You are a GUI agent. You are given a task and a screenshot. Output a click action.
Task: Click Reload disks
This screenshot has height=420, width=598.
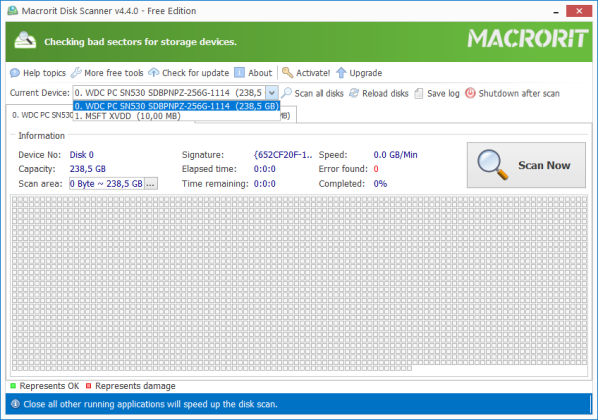[379, 93]
